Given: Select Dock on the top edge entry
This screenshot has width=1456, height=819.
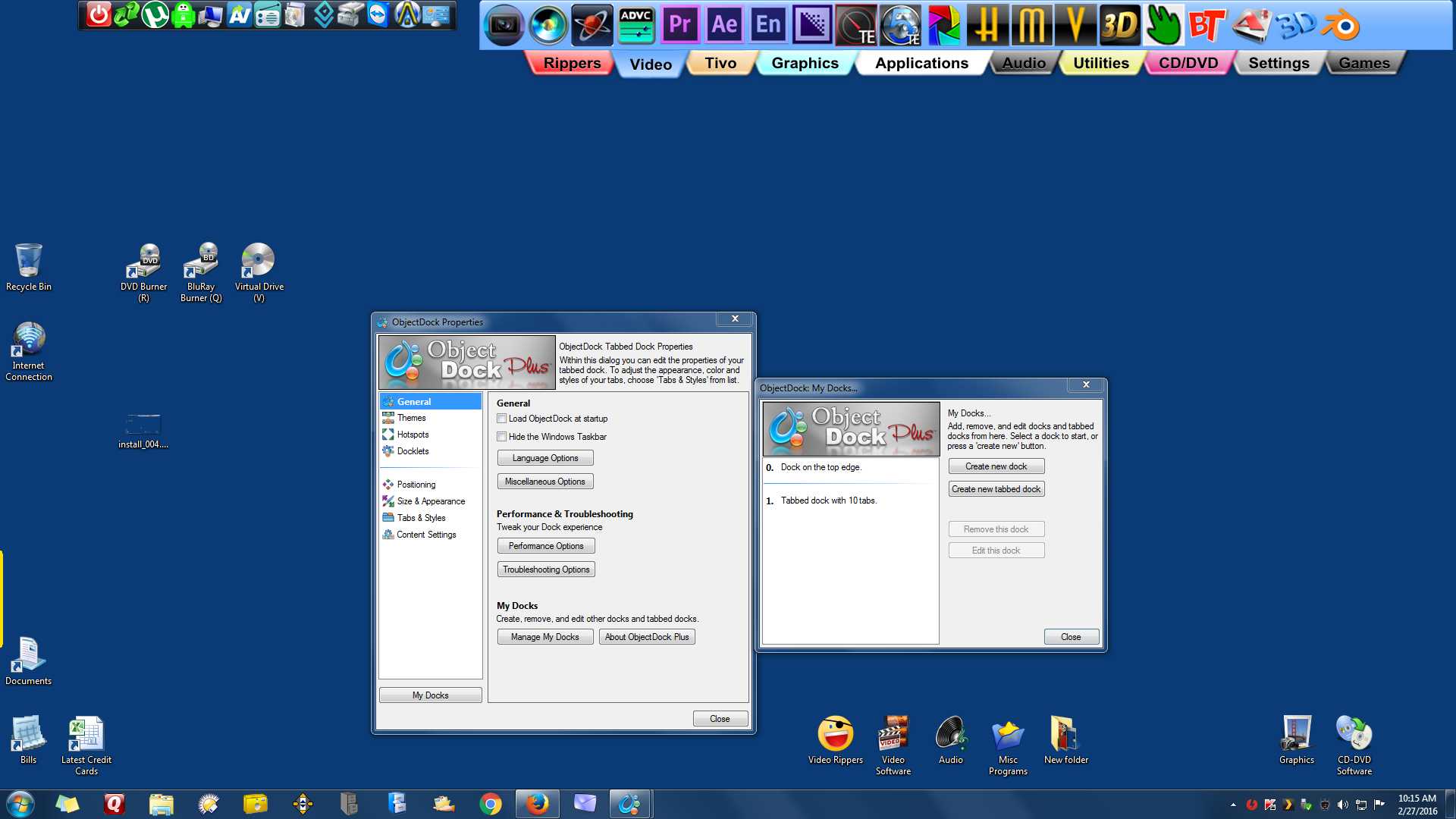Looking at the screenshot, I should pos(821,467).
